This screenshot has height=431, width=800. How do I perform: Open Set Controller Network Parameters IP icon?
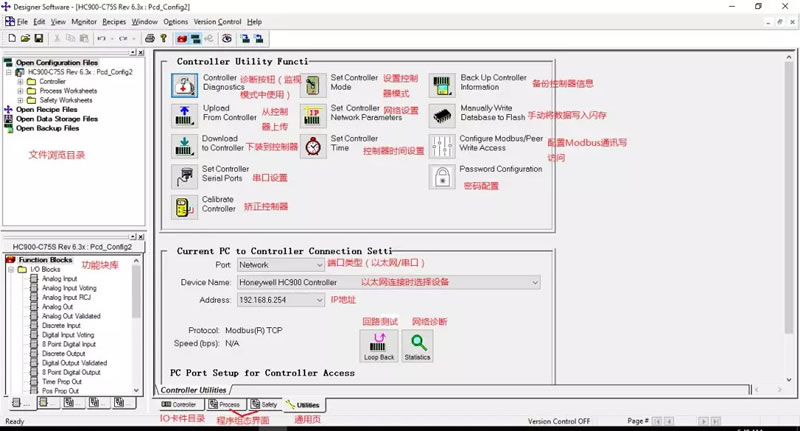[x=313, y=116]
